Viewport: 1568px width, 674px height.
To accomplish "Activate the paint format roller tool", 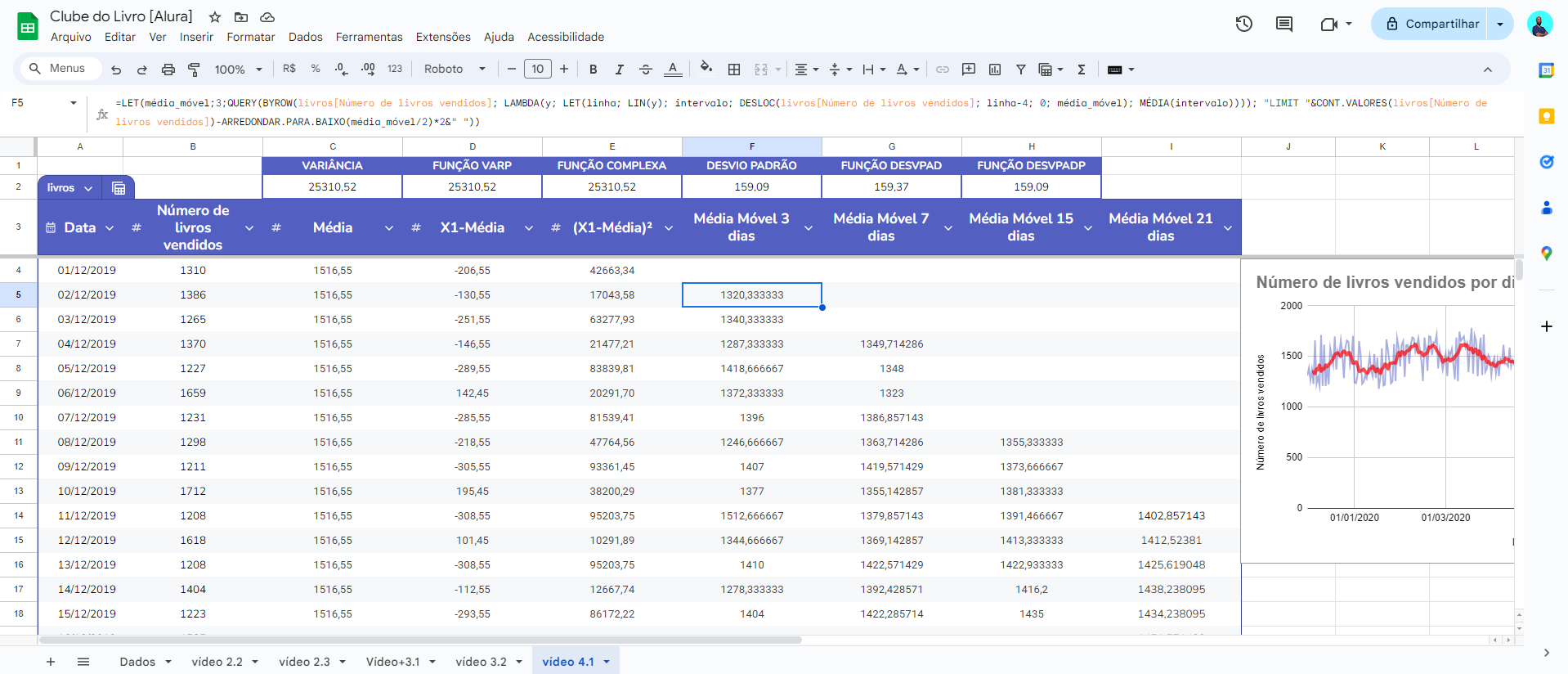I will tap(194, 70).
